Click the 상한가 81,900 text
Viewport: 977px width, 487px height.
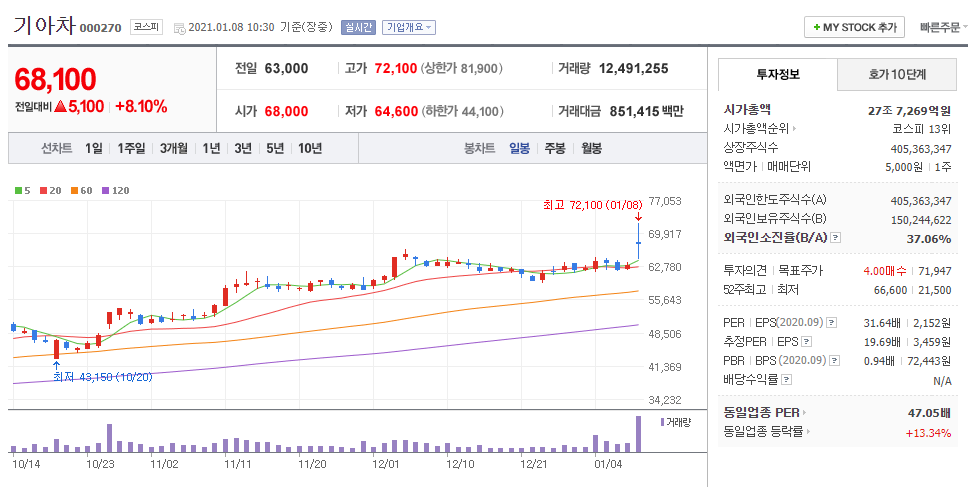coord(462,69)
